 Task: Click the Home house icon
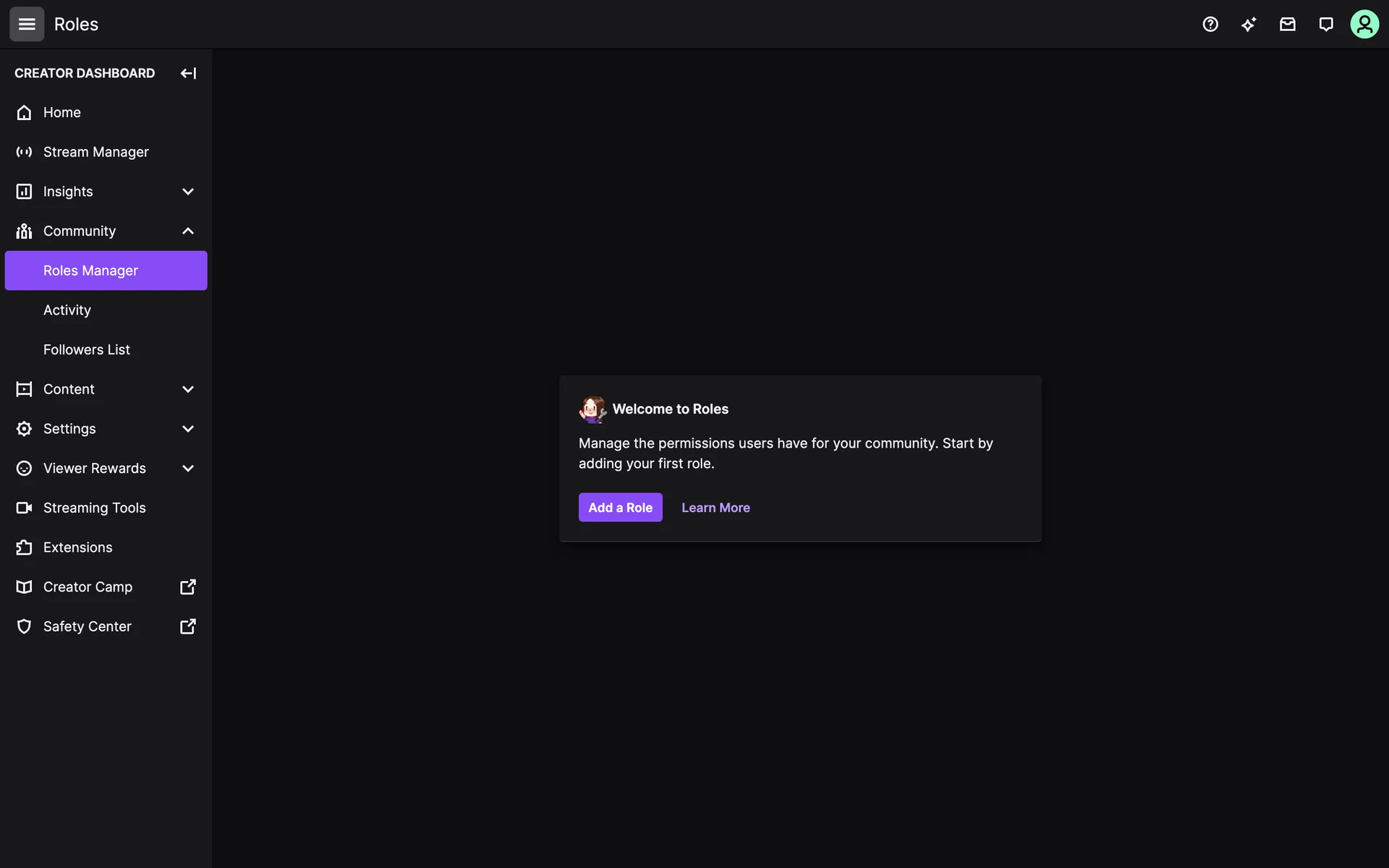click(24, 112)
